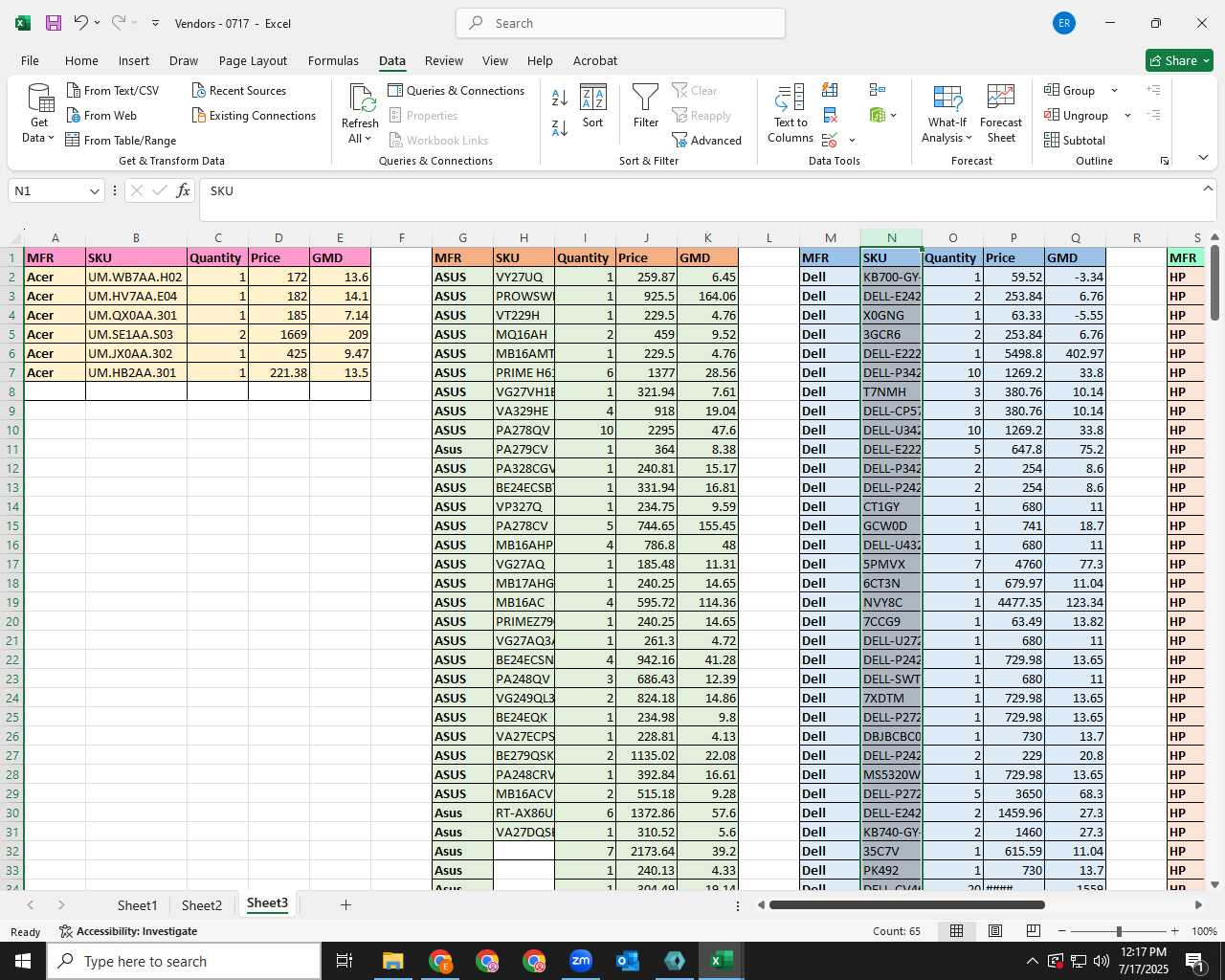Screen dimensions: 1225x980
Task: Click the zoom in plus button
Action: tap(1174, 931)
